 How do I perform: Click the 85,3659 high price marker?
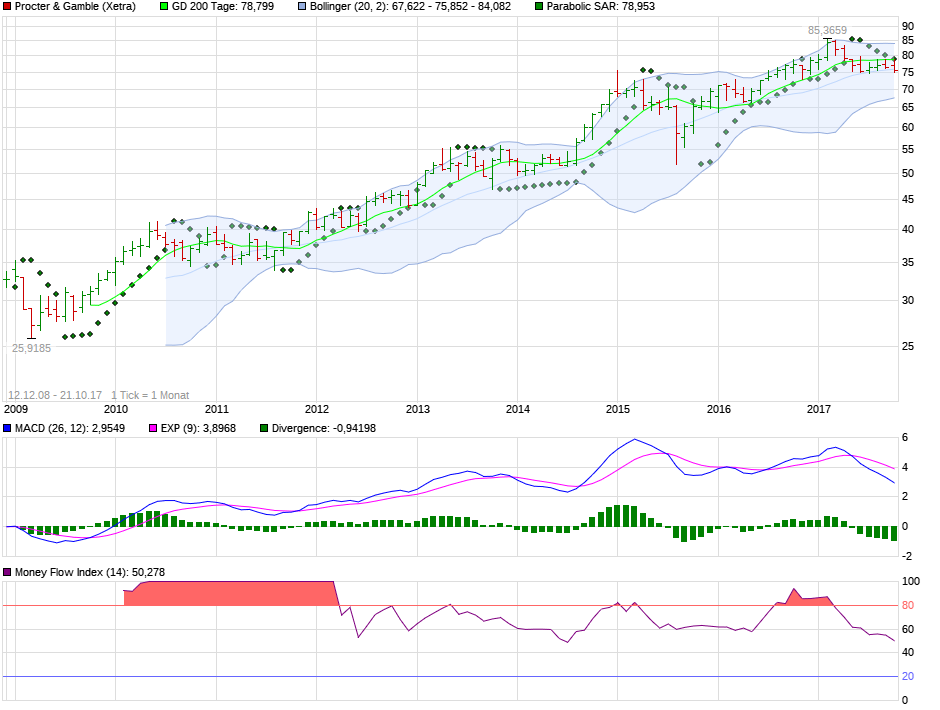[827, 32]
